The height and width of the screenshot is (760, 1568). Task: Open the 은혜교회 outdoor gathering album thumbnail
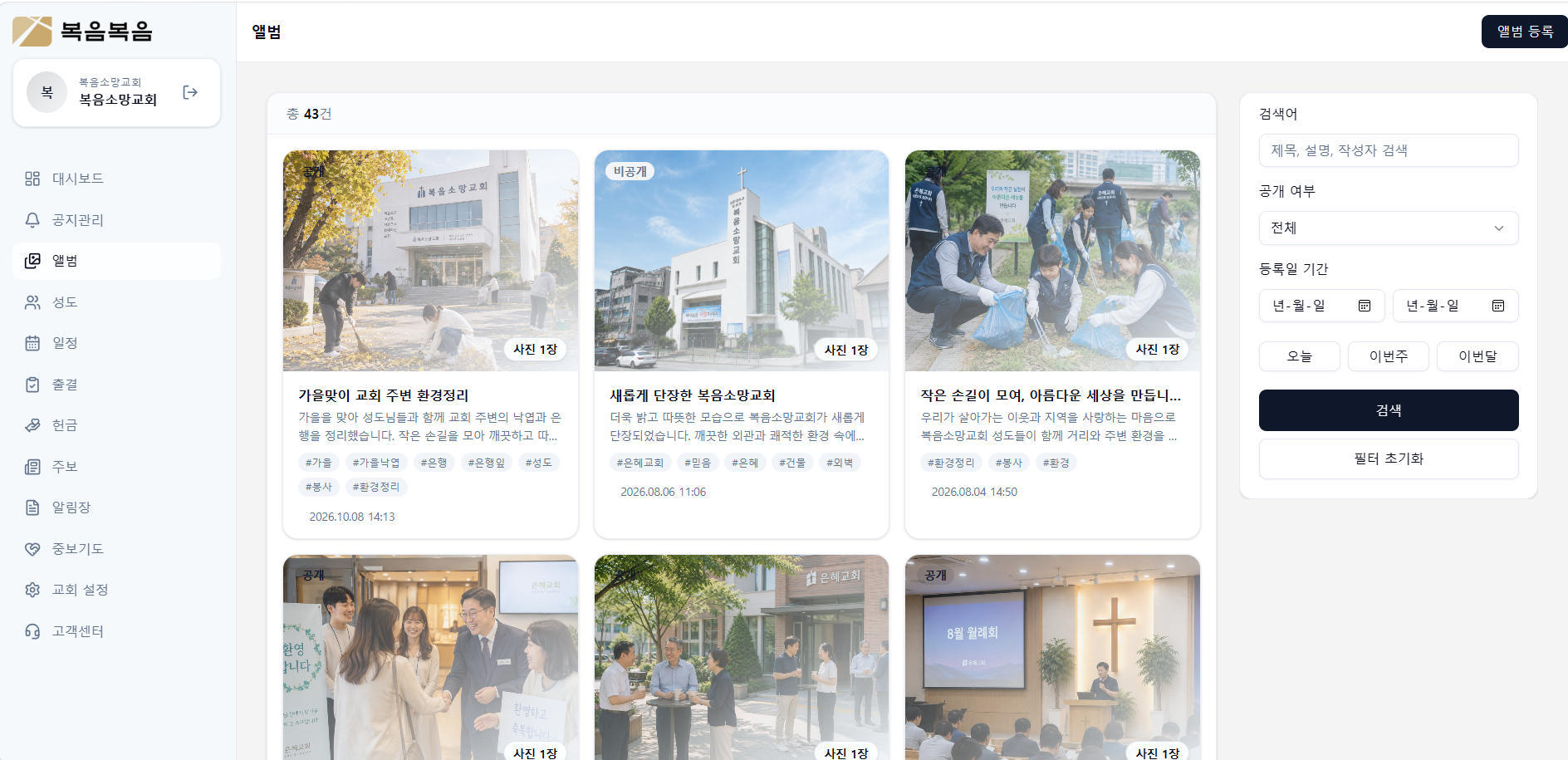pos(742,658)
